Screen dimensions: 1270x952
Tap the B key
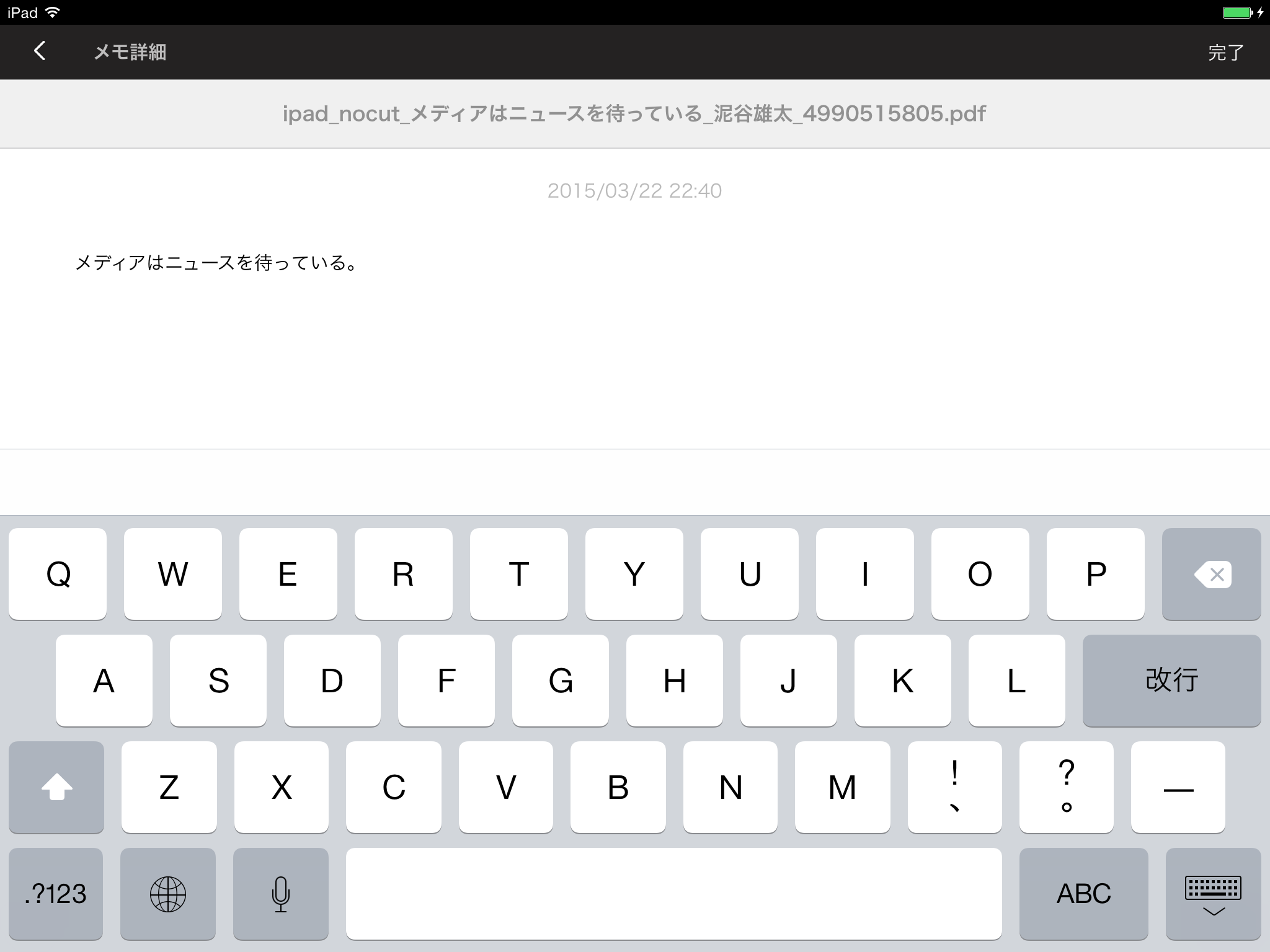point(618,787)
